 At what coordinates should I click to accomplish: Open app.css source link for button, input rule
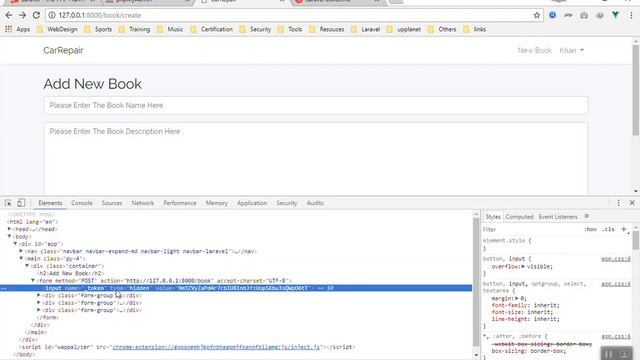click(616, 259)
